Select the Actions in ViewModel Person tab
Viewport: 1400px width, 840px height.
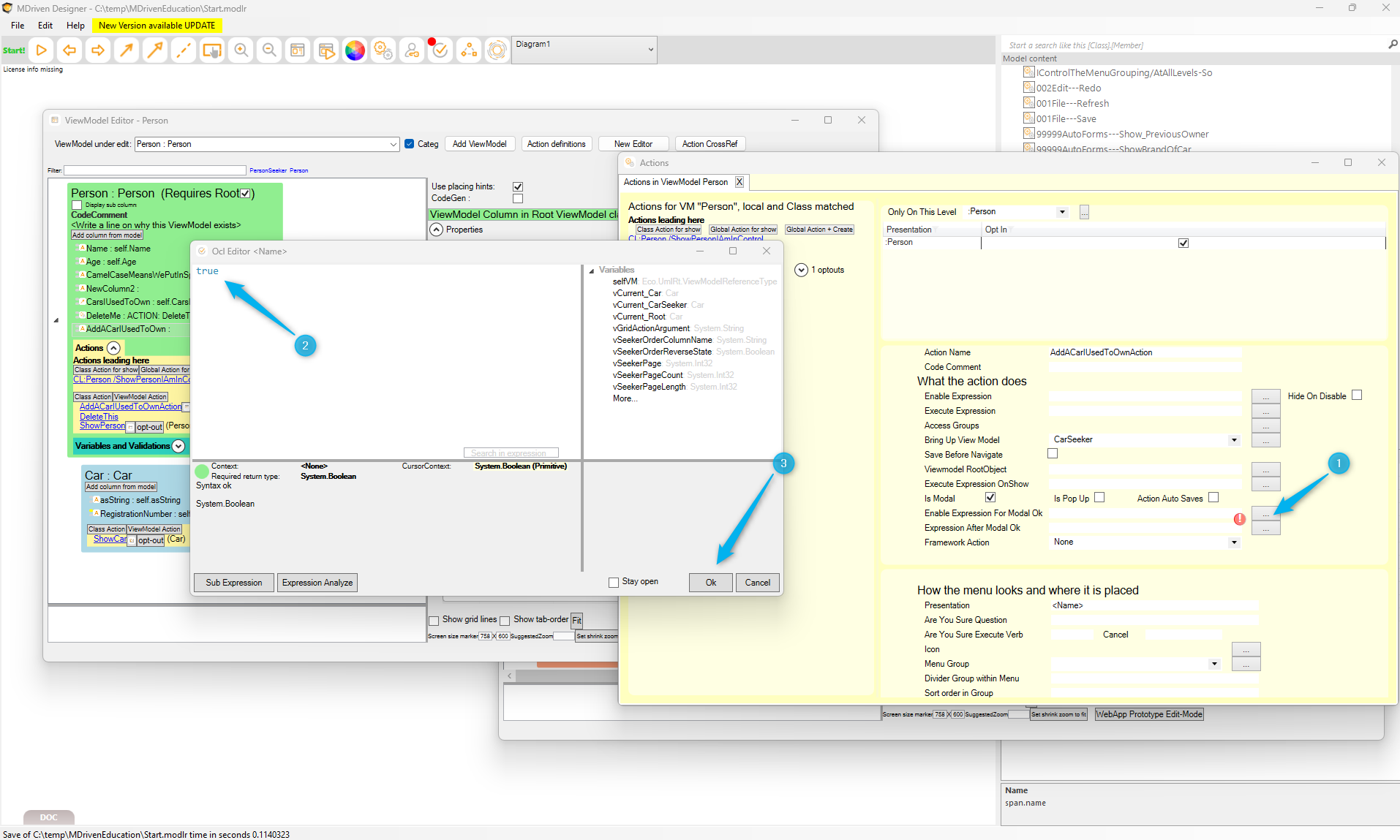click(675, 182)
